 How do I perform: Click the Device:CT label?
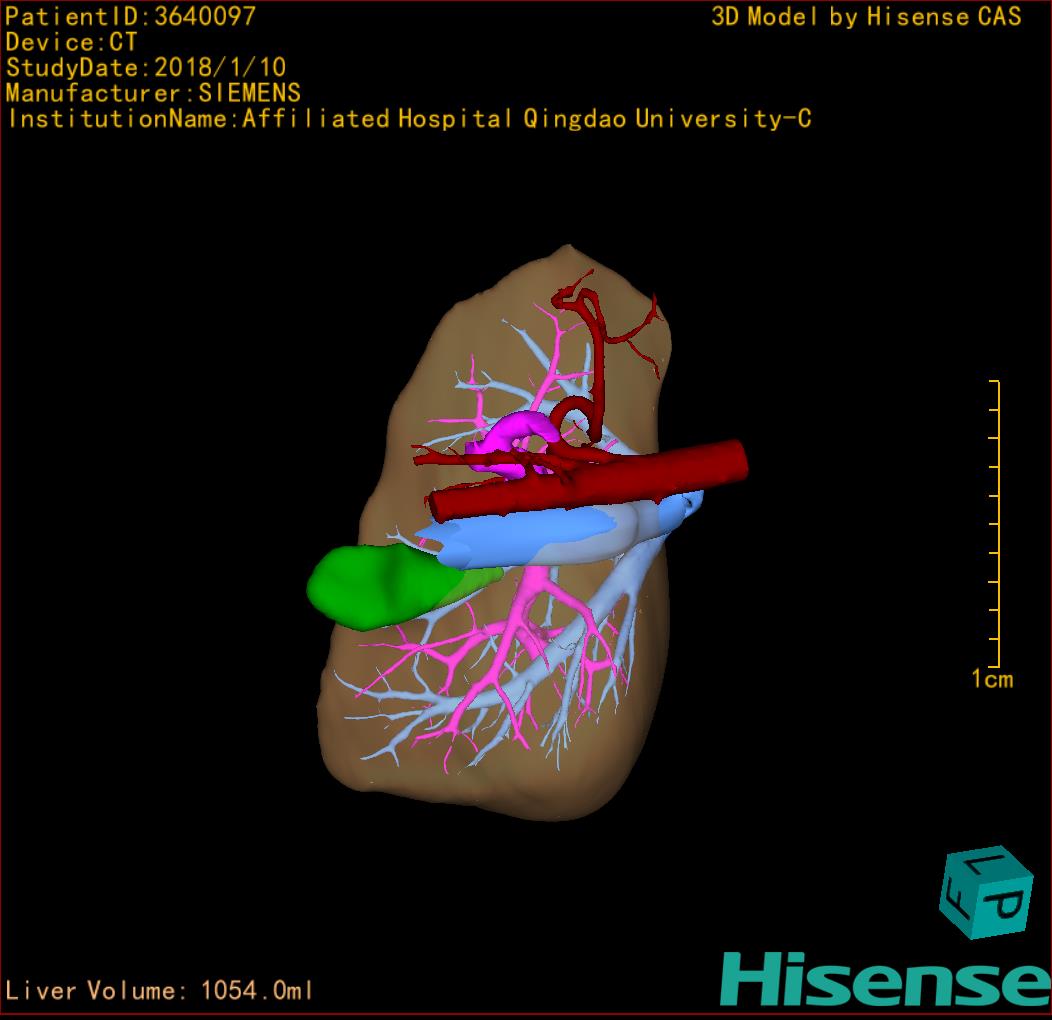click(x=71, y=42)
